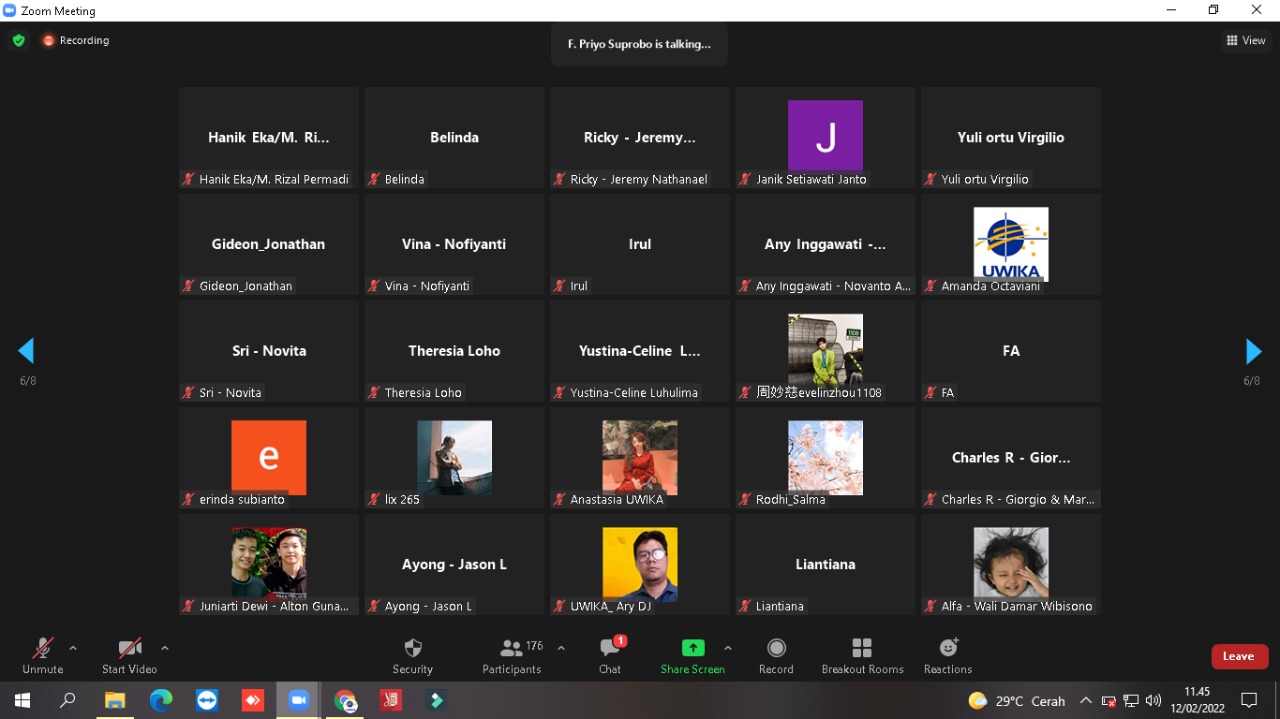
Task: Open Breakout Rooms
Action: pos(862,656)
